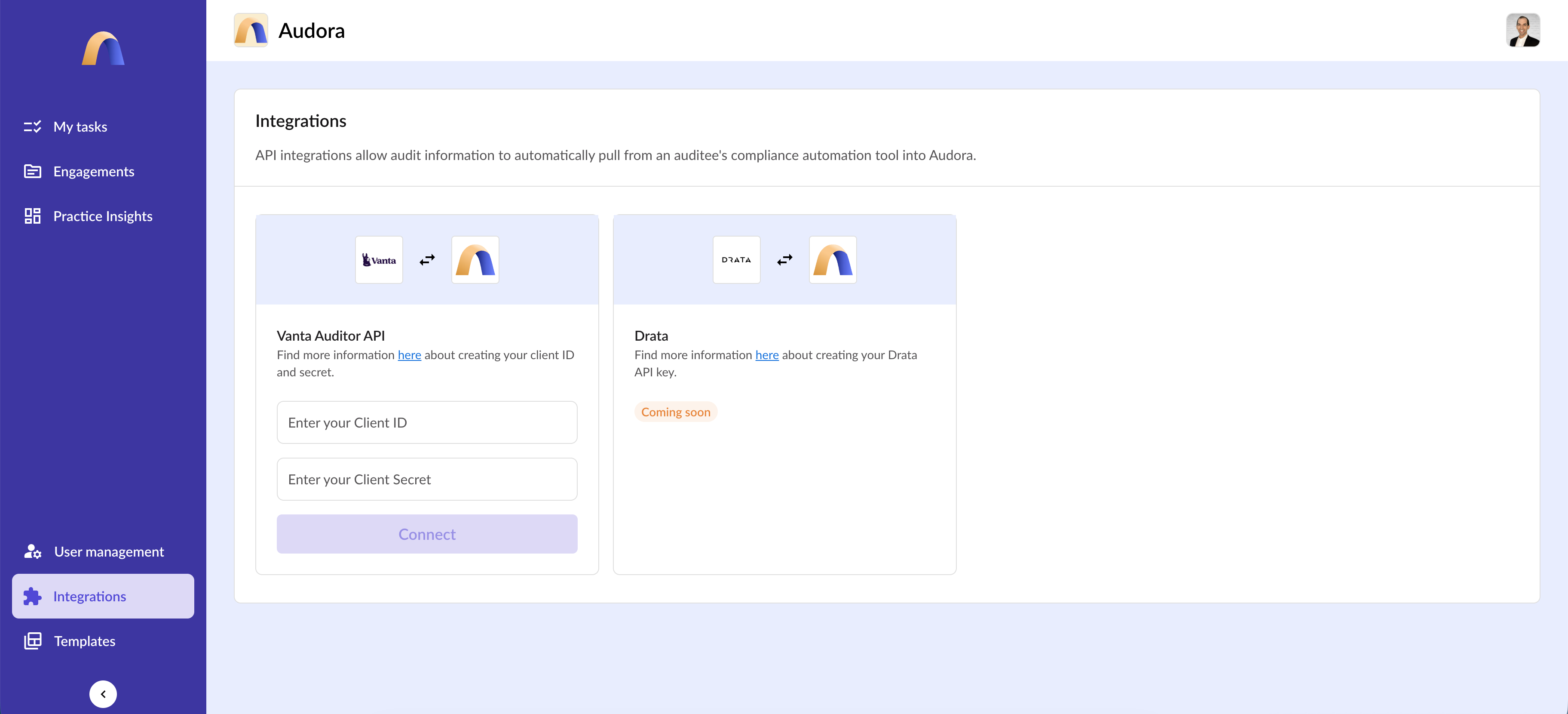1568x714 pixels.
Task: Focus the Enter your Client ID field
Action: pos(427,422)
